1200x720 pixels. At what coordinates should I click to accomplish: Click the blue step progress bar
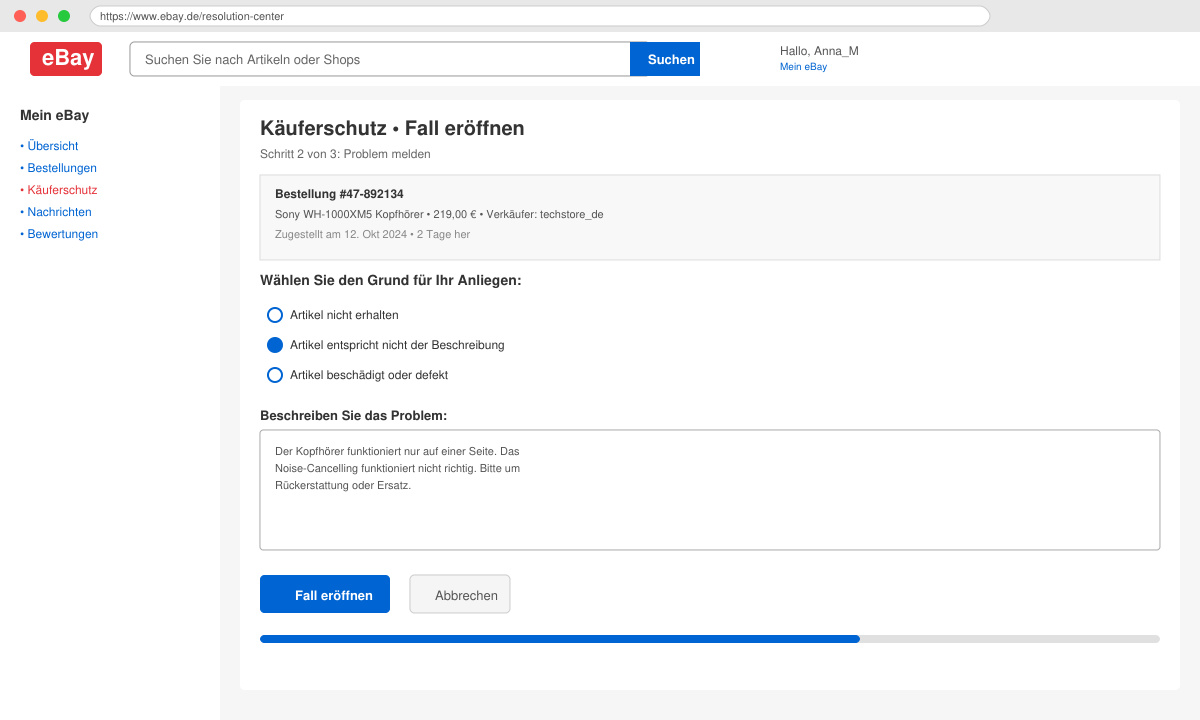tap(560, 638)
